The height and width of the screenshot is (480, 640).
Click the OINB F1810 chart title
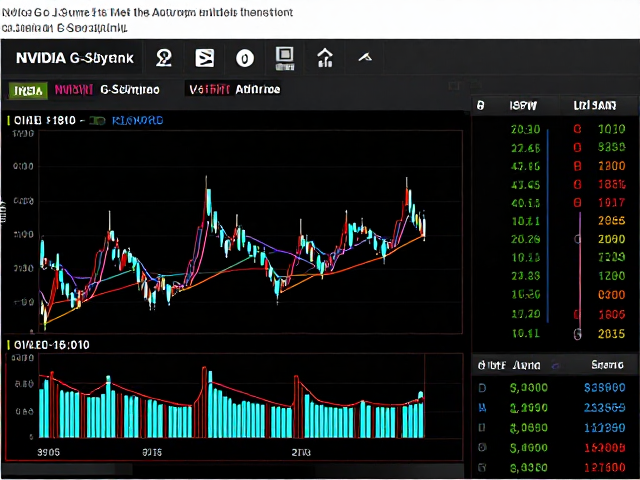pyautogui.click(x=44, y=120)
